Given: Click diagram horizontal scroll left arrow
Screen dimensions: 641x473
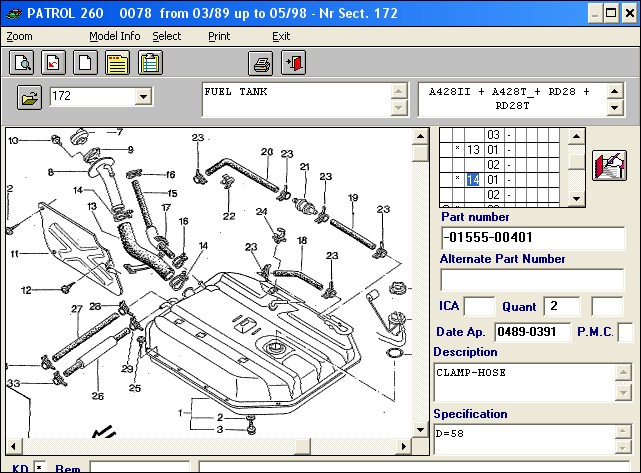Looking at the screenshot, I should pos(13,446).
